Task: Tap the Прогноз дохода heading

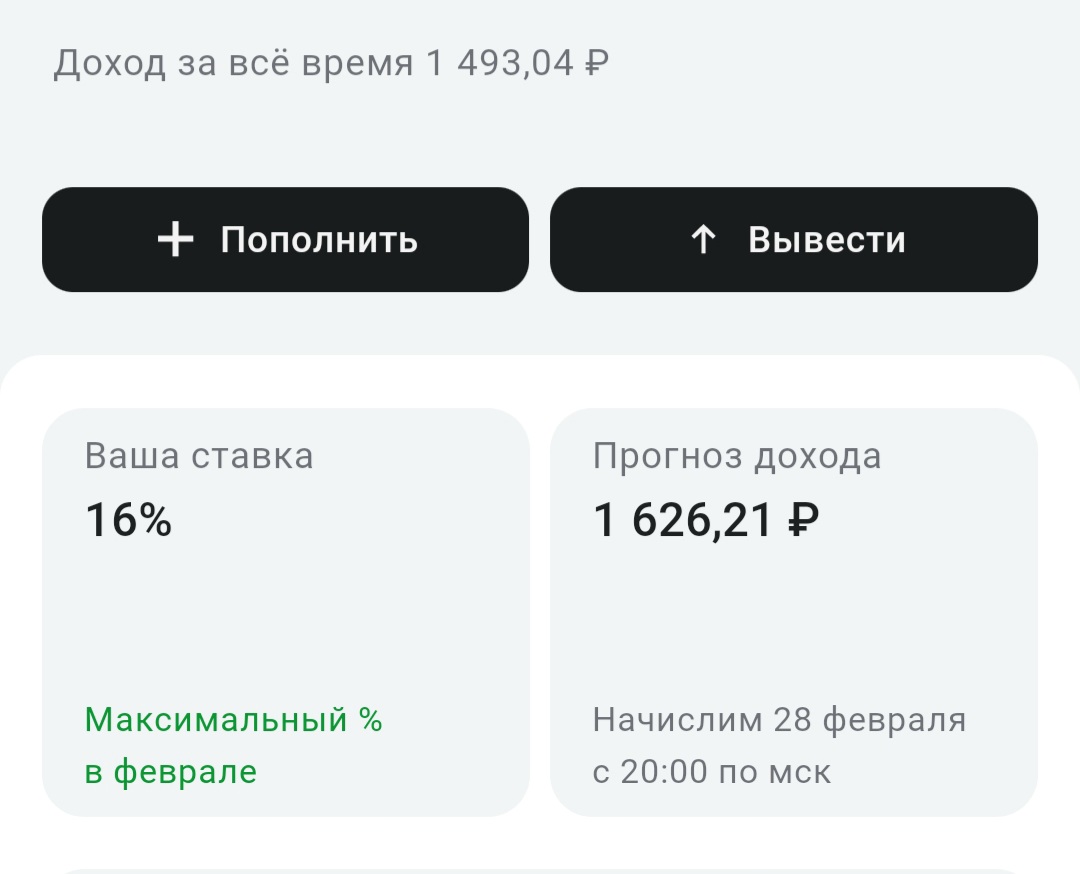Action: point(737,456)
